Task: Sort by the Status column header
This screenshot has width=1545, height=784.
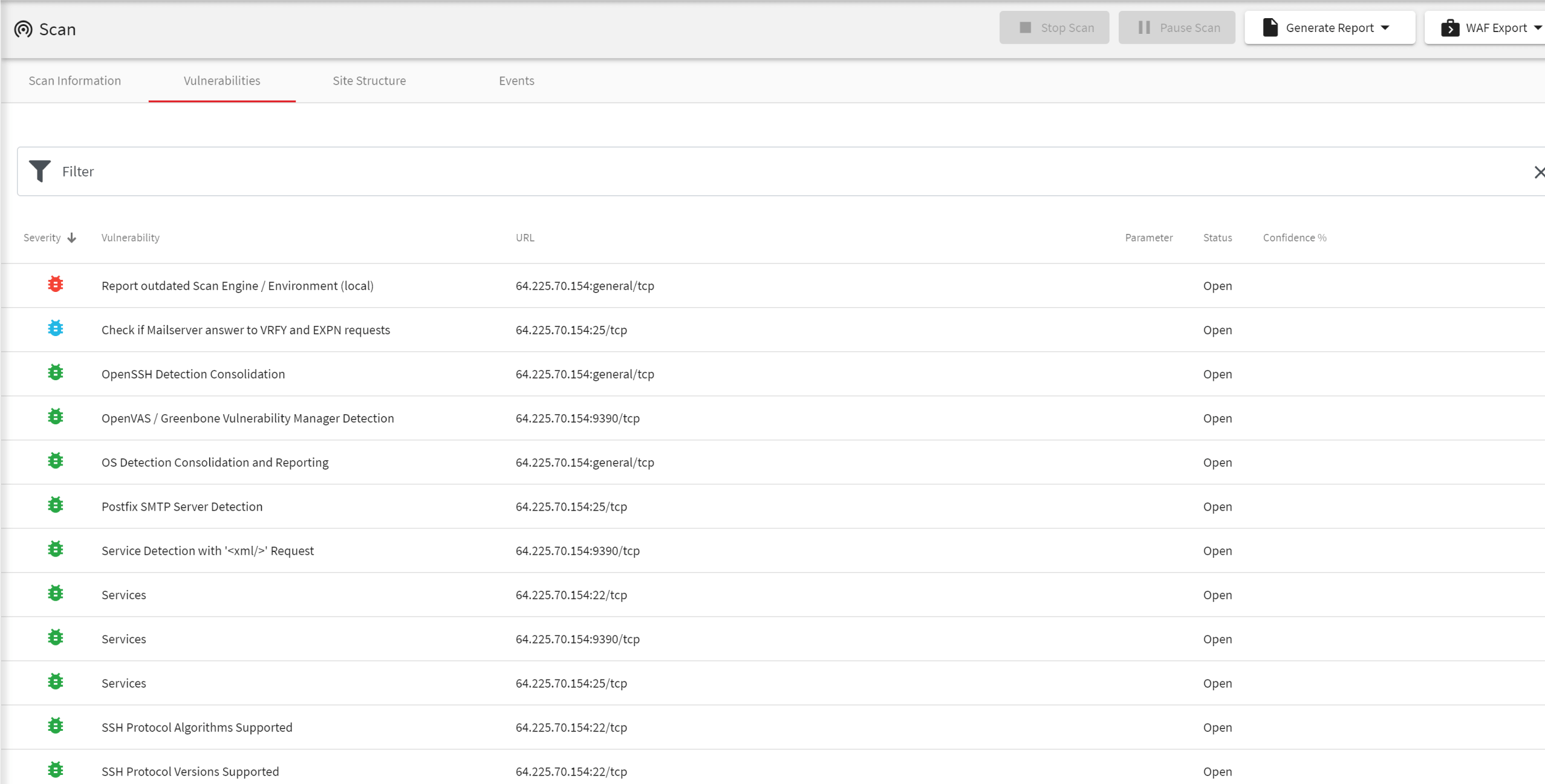Action: [x=1217, y=238]
